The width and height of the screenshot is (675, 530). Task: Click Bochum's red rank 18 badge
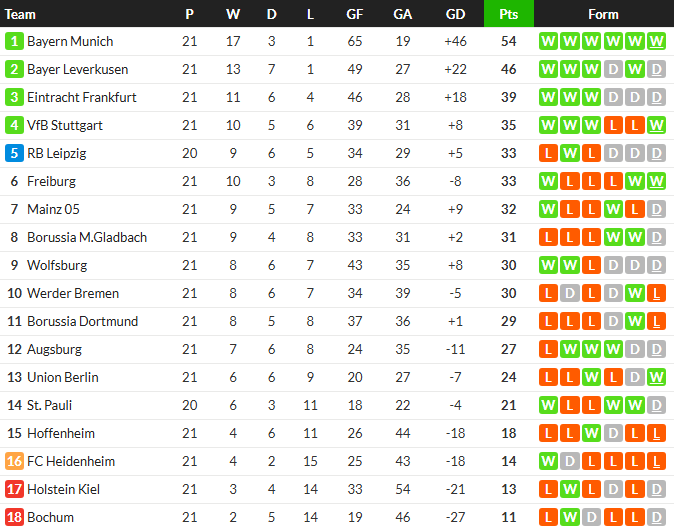coord(14,518)
